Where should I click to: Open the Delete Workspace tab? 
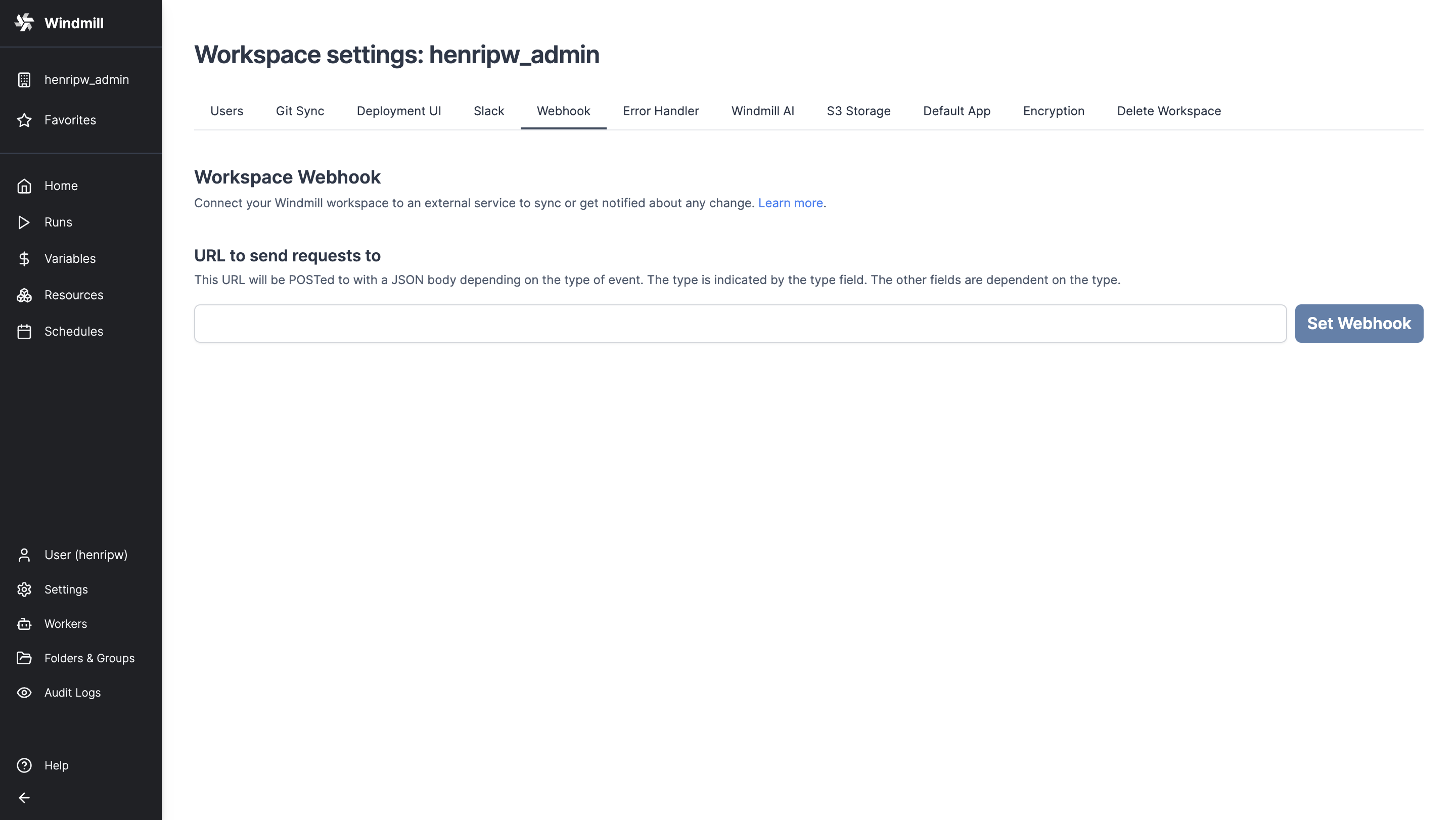[1168, 111]
